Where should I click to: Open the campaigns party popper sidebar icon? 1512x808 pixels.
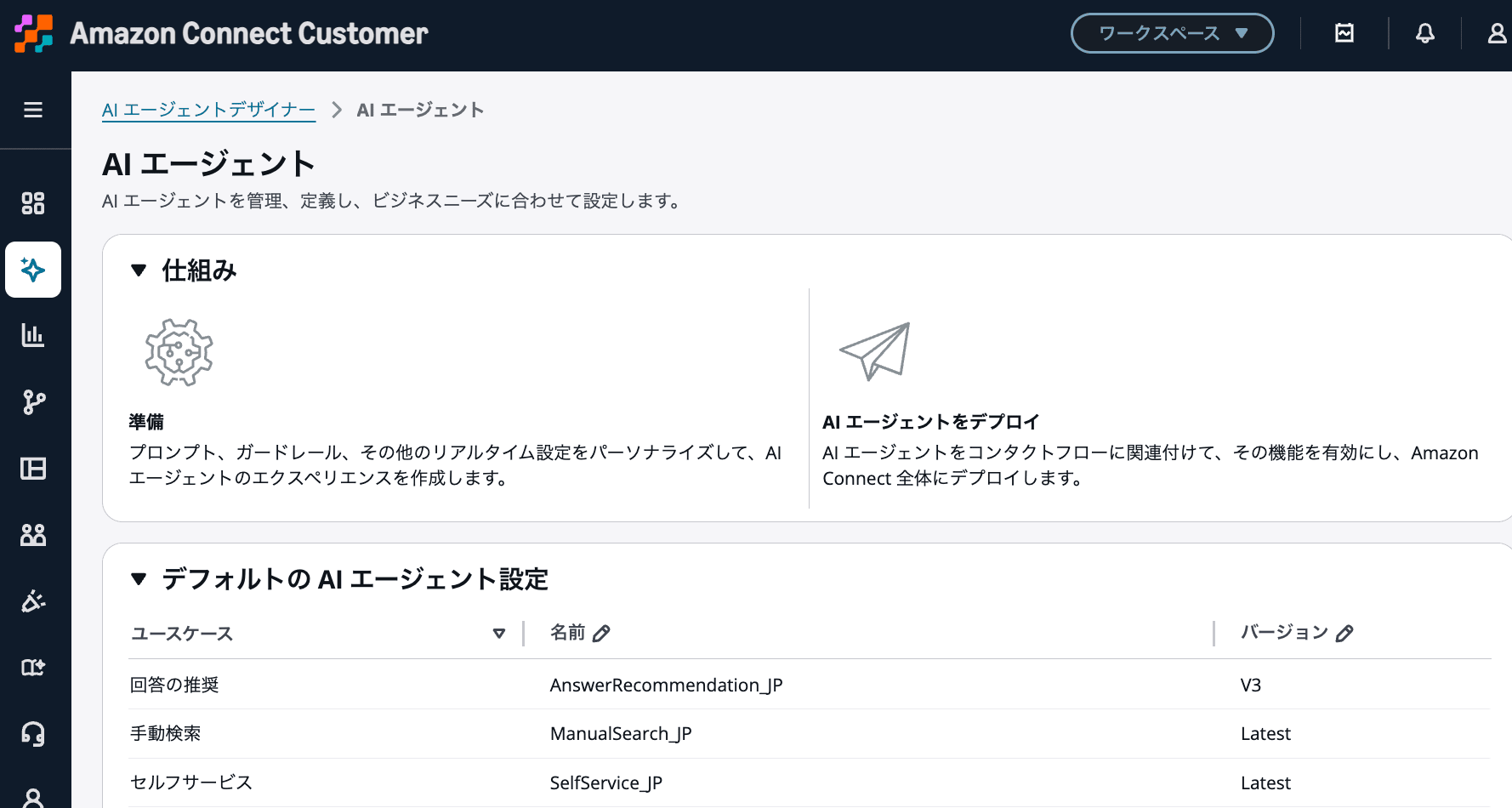pos(33,600)
